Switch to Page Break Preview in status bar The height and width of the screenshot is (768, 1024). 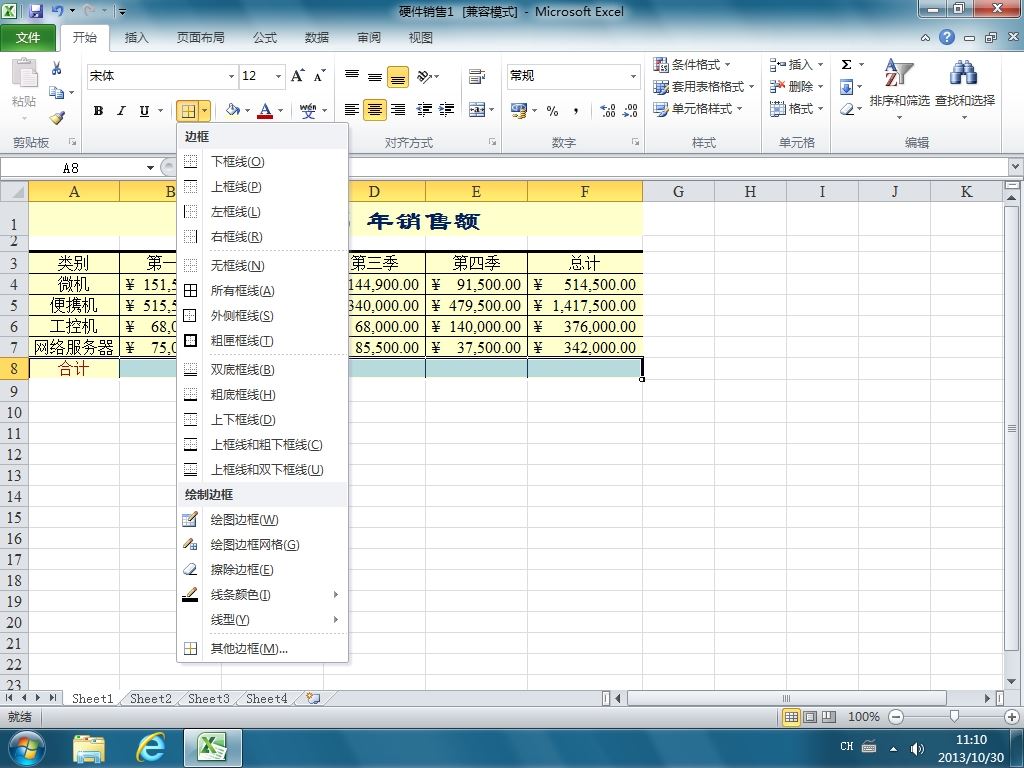(x=829, y=716)
